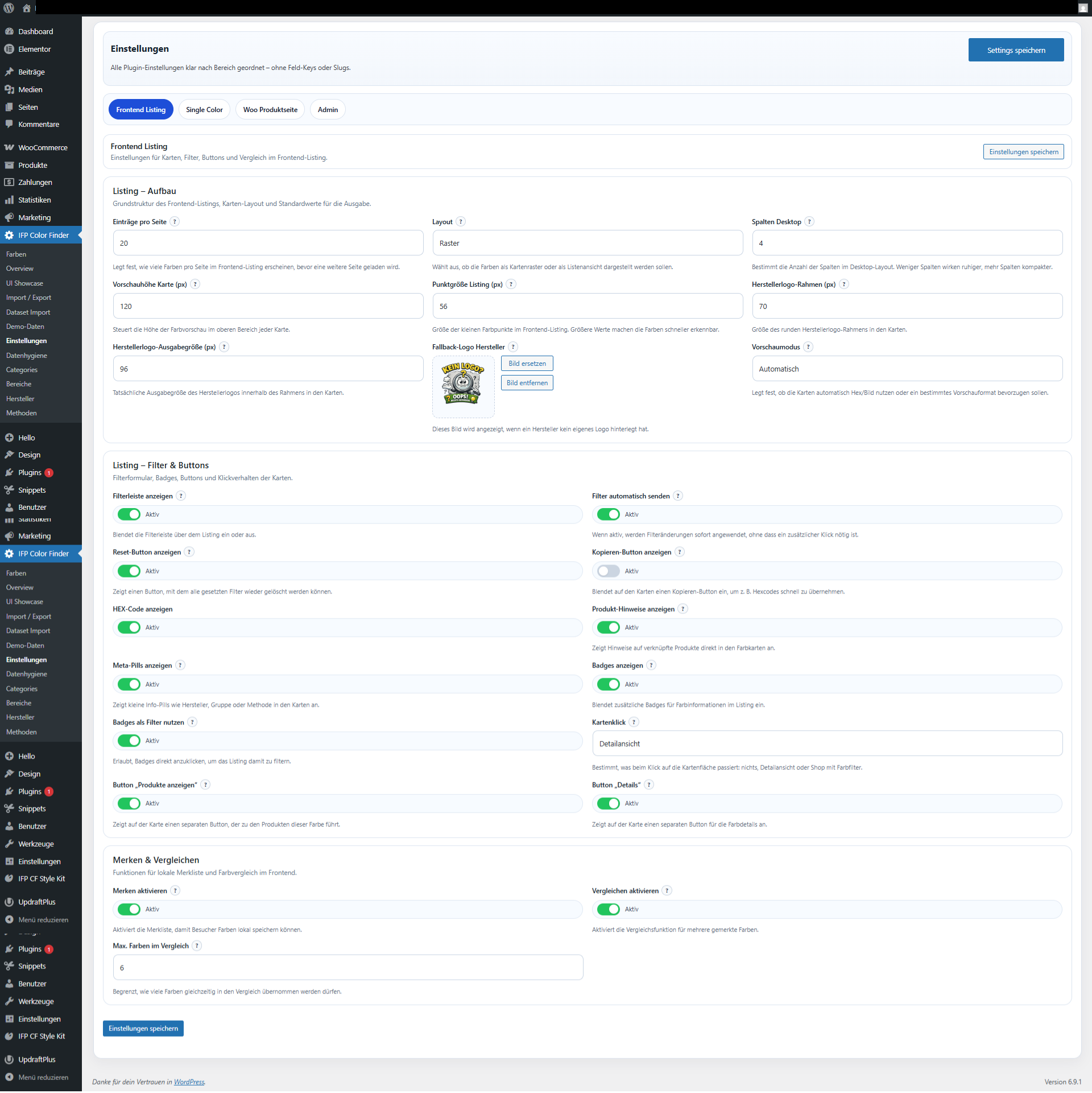This screenshot has height=1093, width=1092.
Task: Open help tooltip for Einträge pro Seite
Action: pyautogui.click(x=175, y=222)
